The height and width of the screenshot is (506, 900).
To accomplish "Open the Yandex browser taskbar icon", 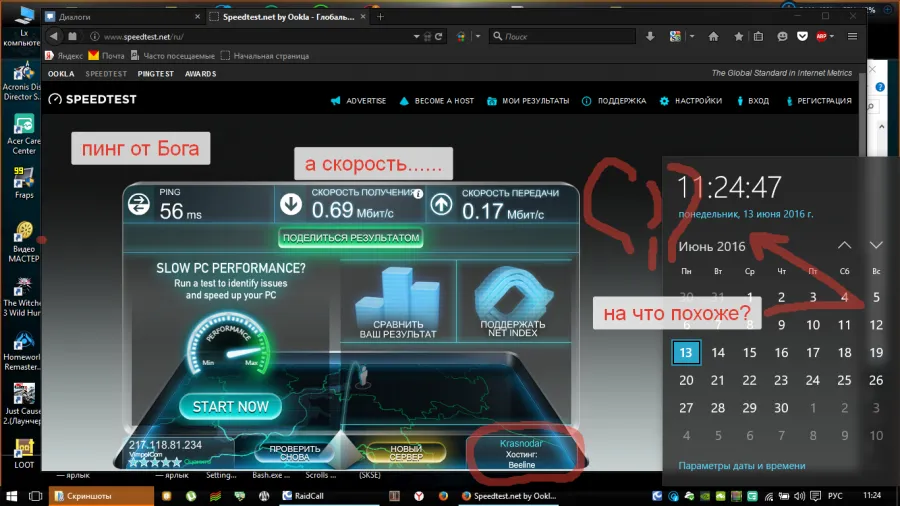I will click(x=419, y=496).
